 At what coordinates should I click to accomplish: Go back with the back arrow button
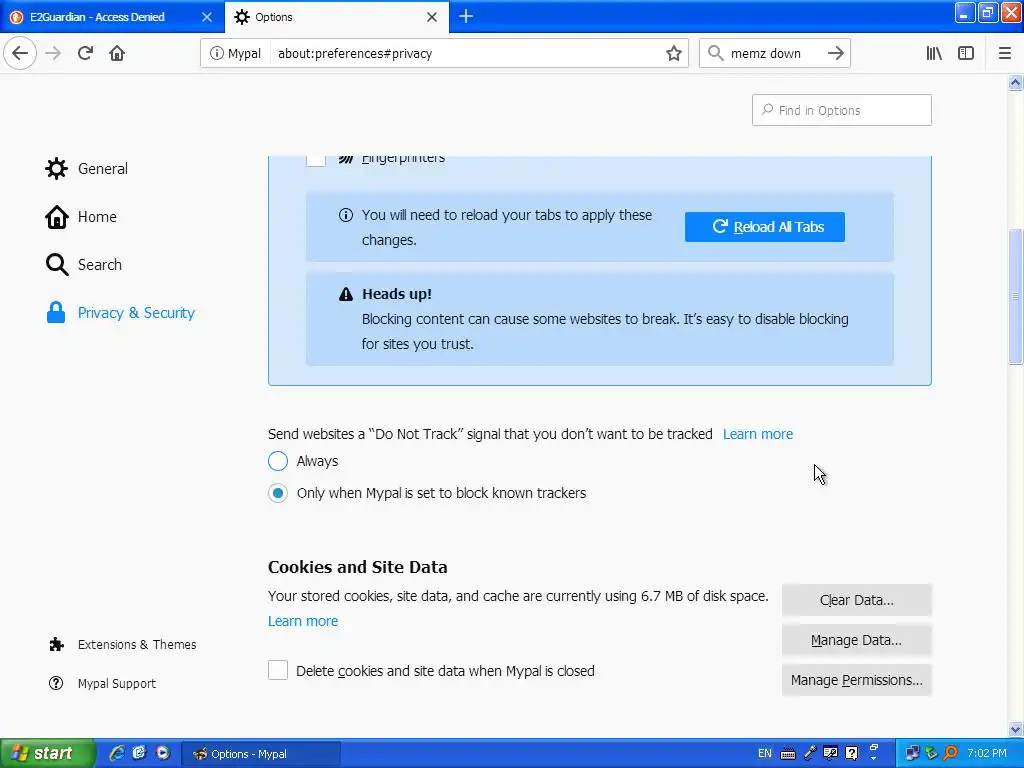click(20, 53)
